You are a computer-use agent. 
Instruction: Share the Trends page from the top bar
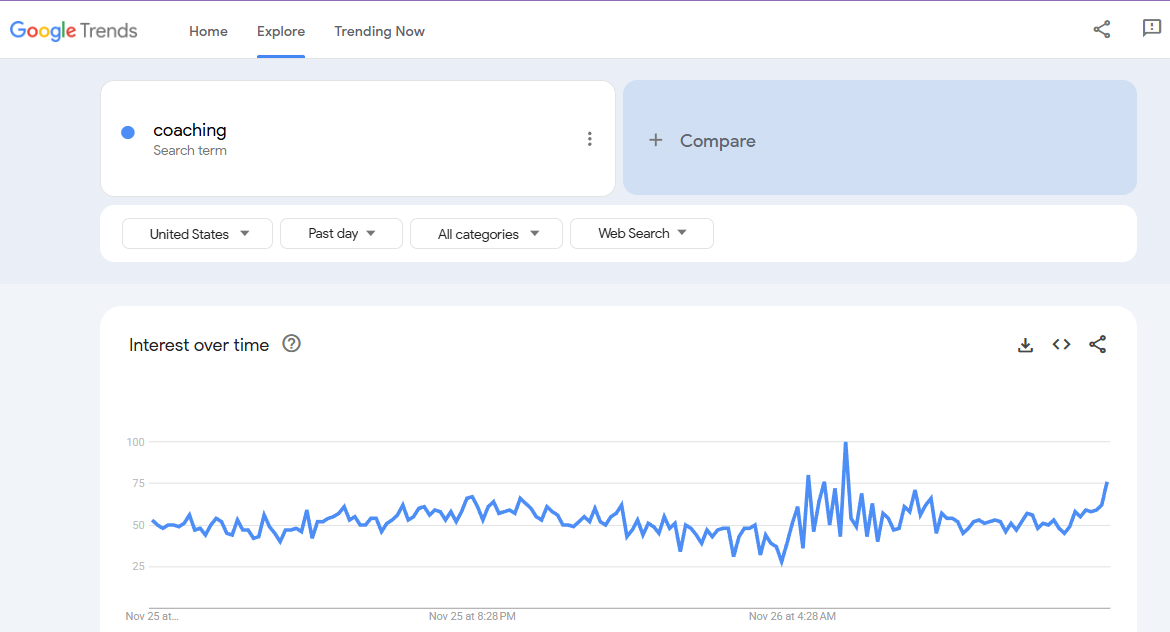pos(1101,30)
